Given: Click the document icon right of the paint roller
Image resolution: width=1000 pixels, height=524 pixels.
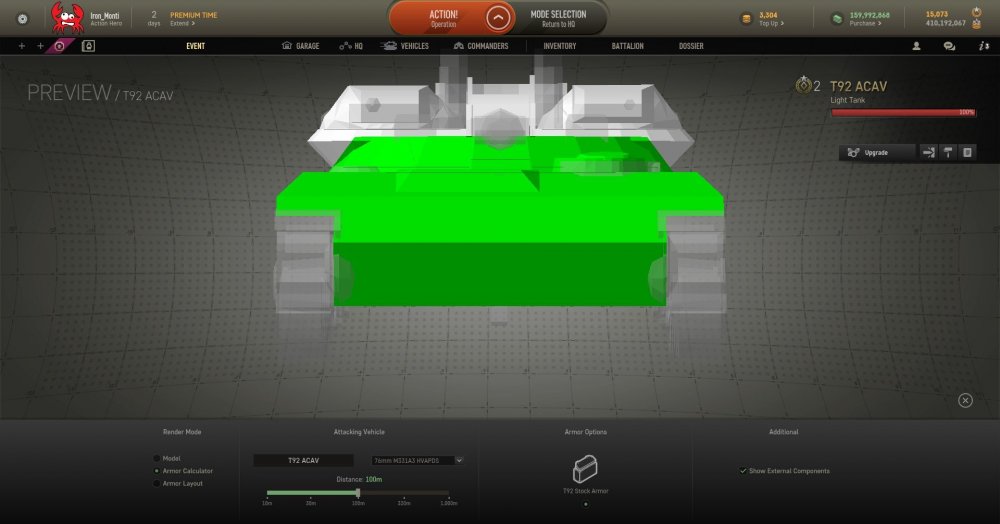Looking at the screenshot, I should (967, 152).
